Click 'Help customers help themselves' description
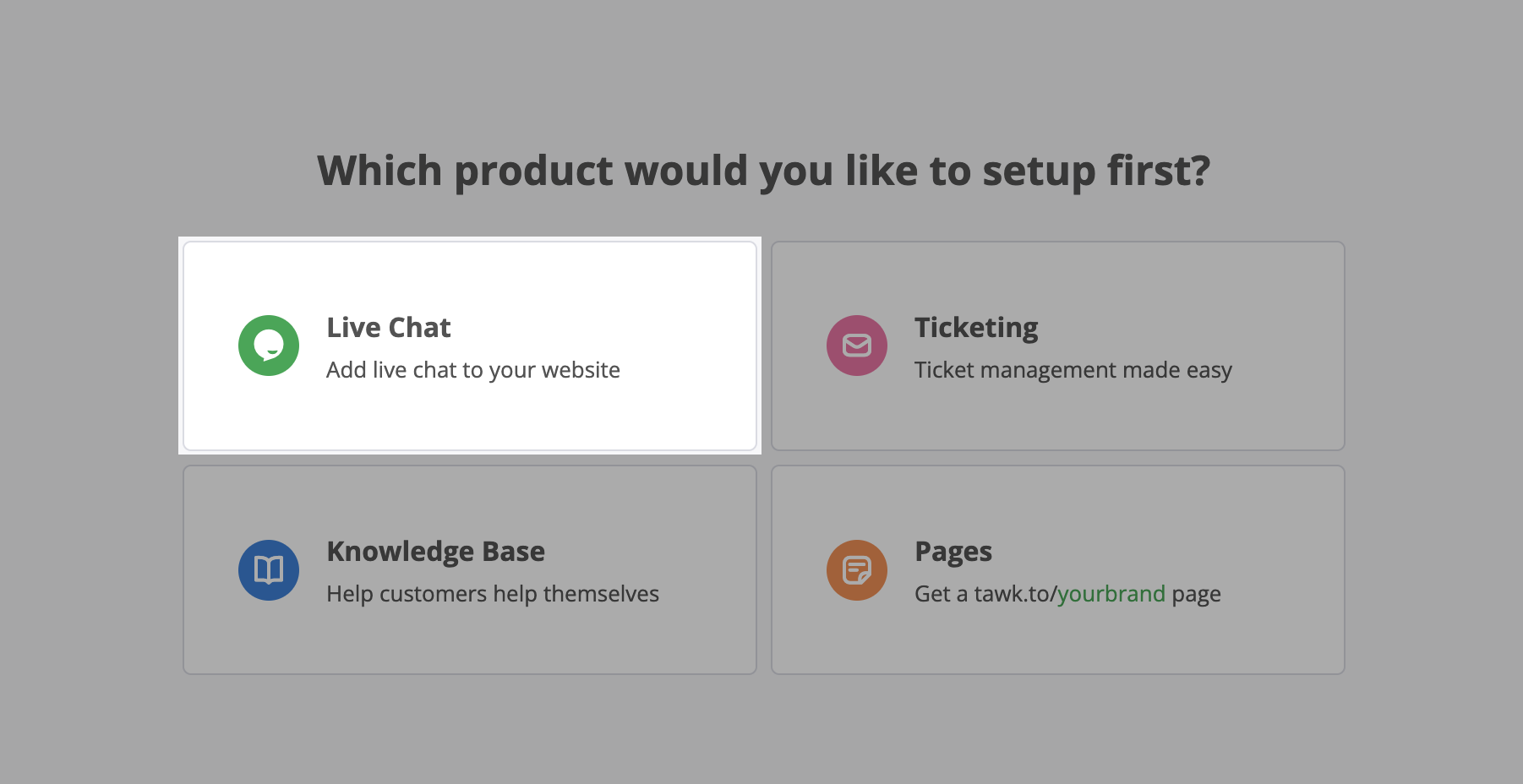 [x=493, y=594]
